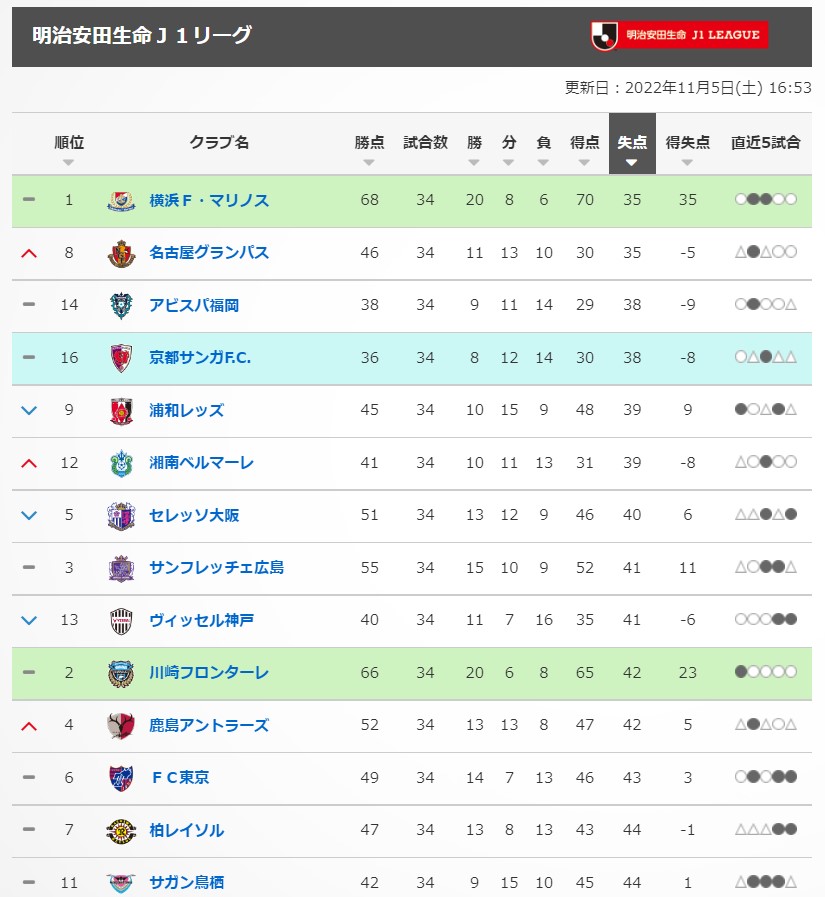Click the Avispa Fukuoka club crest
This screenshot has width=825, height=897.
click(121, 305)
